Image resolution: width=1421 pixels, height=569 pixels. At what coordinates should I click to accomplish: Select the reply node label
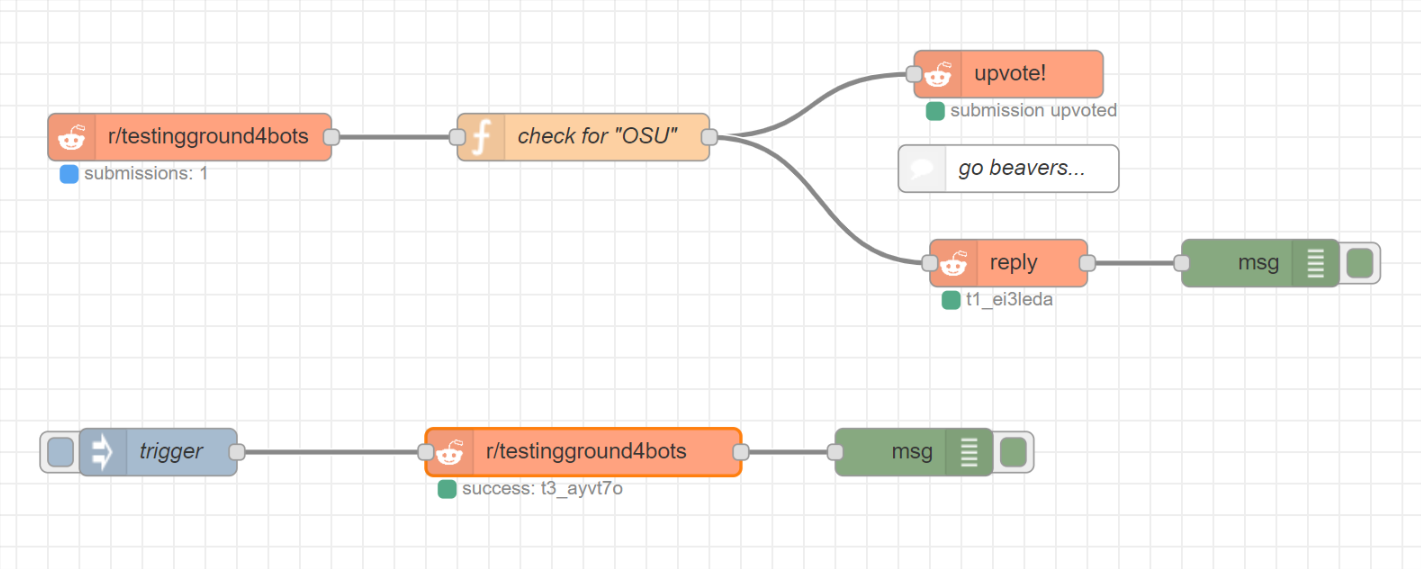[x=1013, y=263]
